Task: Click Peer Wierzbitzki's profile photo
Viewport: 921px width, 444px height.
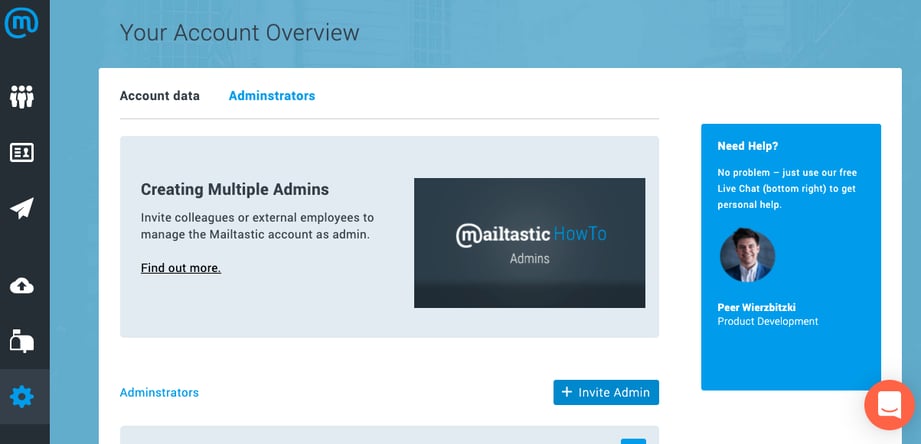Action: [x=747, y=256]
